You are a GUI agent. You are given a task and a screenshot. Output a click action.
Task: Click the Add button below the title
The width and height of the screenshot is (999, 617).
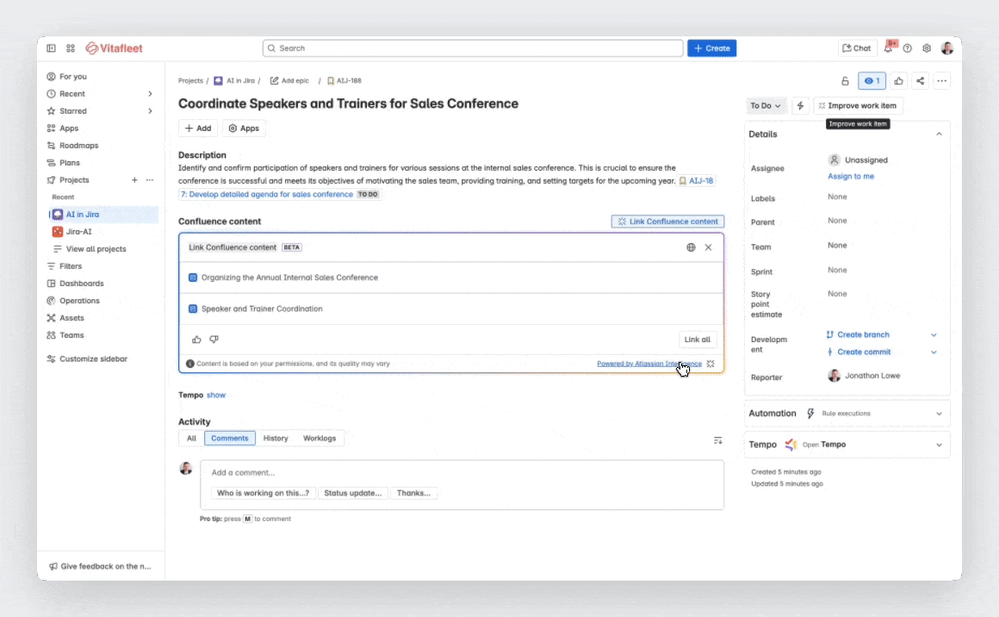click(198, 128)
